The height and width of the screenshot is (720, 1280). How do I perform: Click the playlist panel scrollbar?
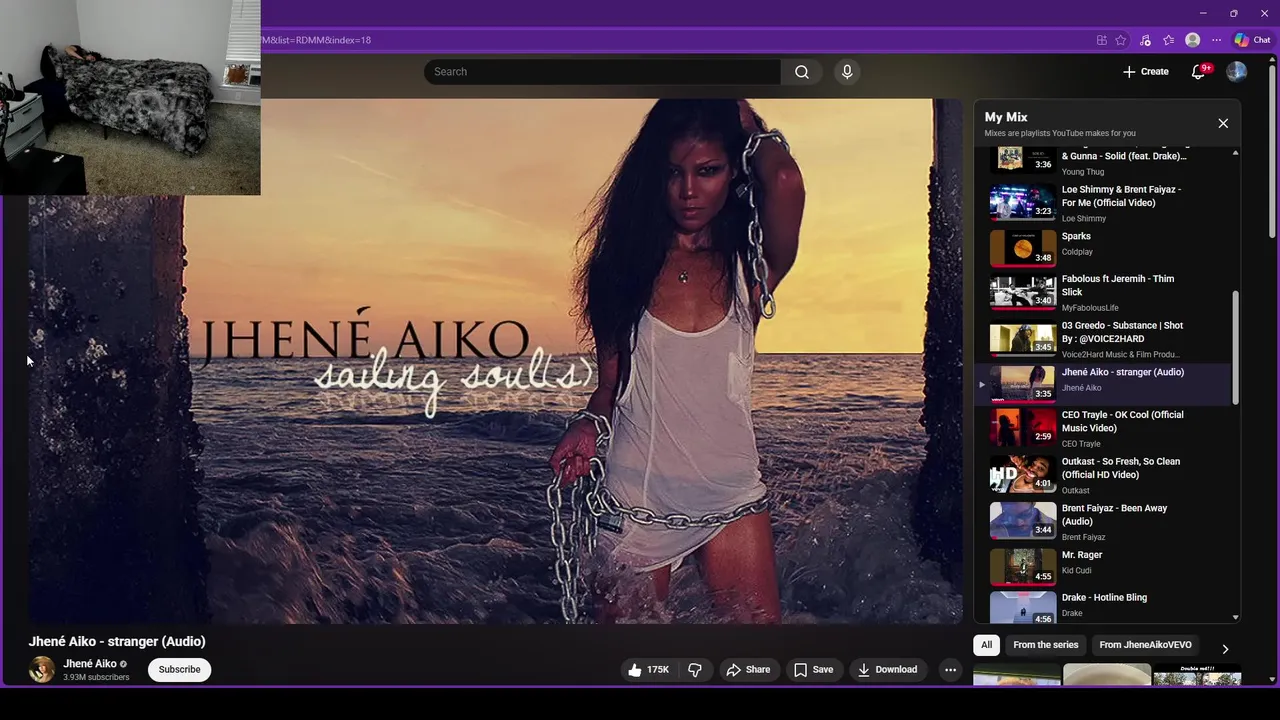1236,348
